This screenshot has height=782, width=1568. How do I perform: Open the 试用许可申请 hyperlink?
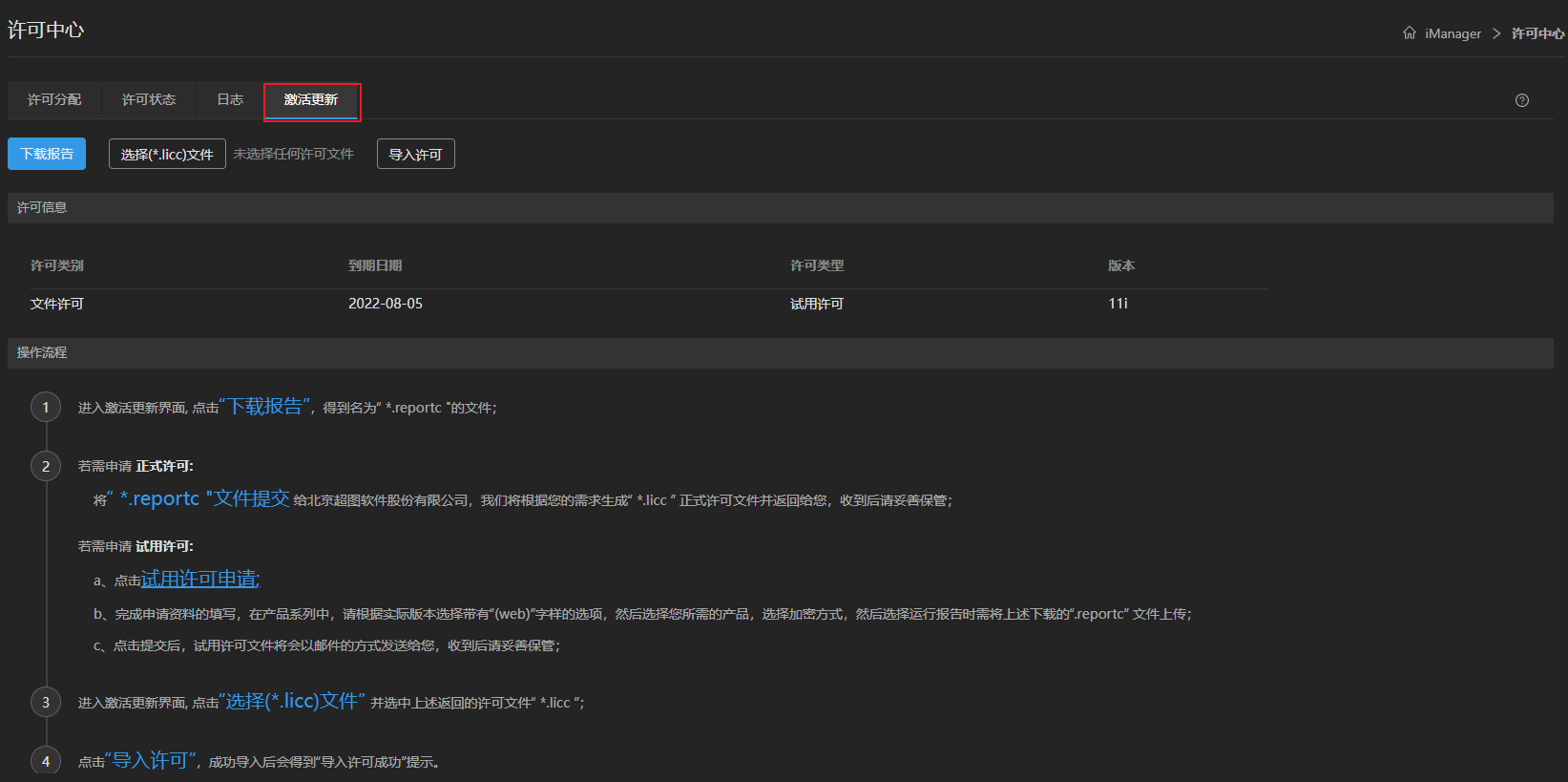point(200,580)
